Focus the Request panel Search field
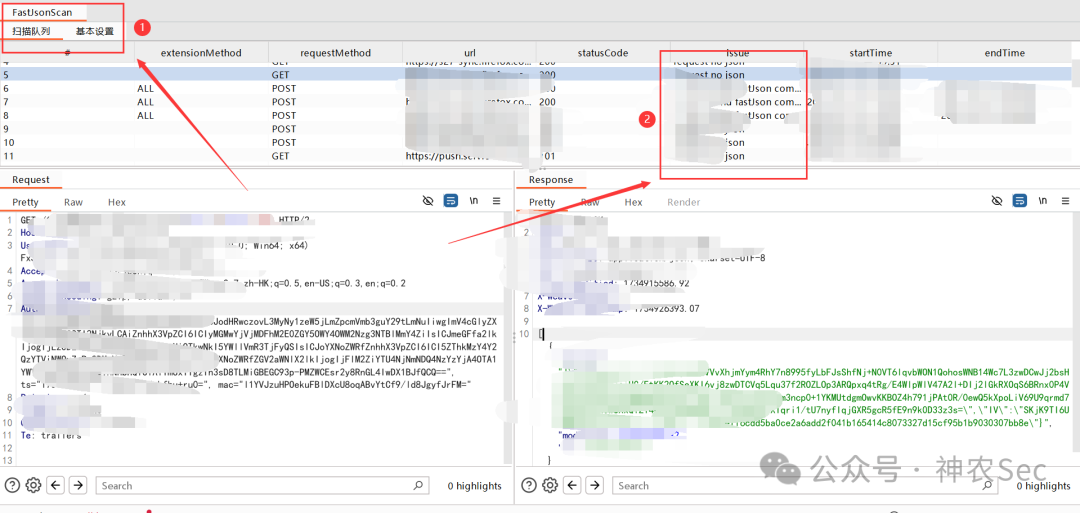This screenshot has height=513, width=1080. (x=262, y=485)
